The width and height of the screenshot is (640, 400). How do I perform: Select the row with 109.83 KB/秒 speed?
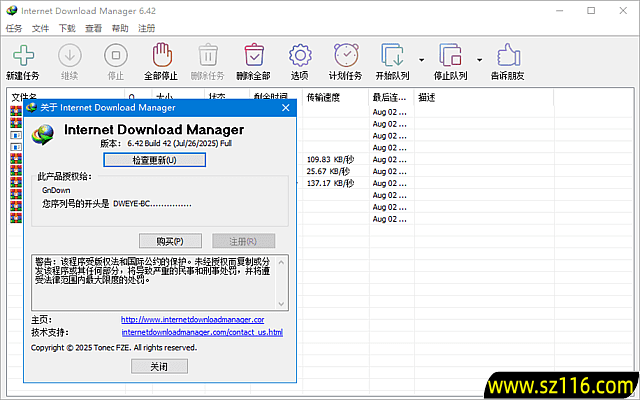coord(465,160)
